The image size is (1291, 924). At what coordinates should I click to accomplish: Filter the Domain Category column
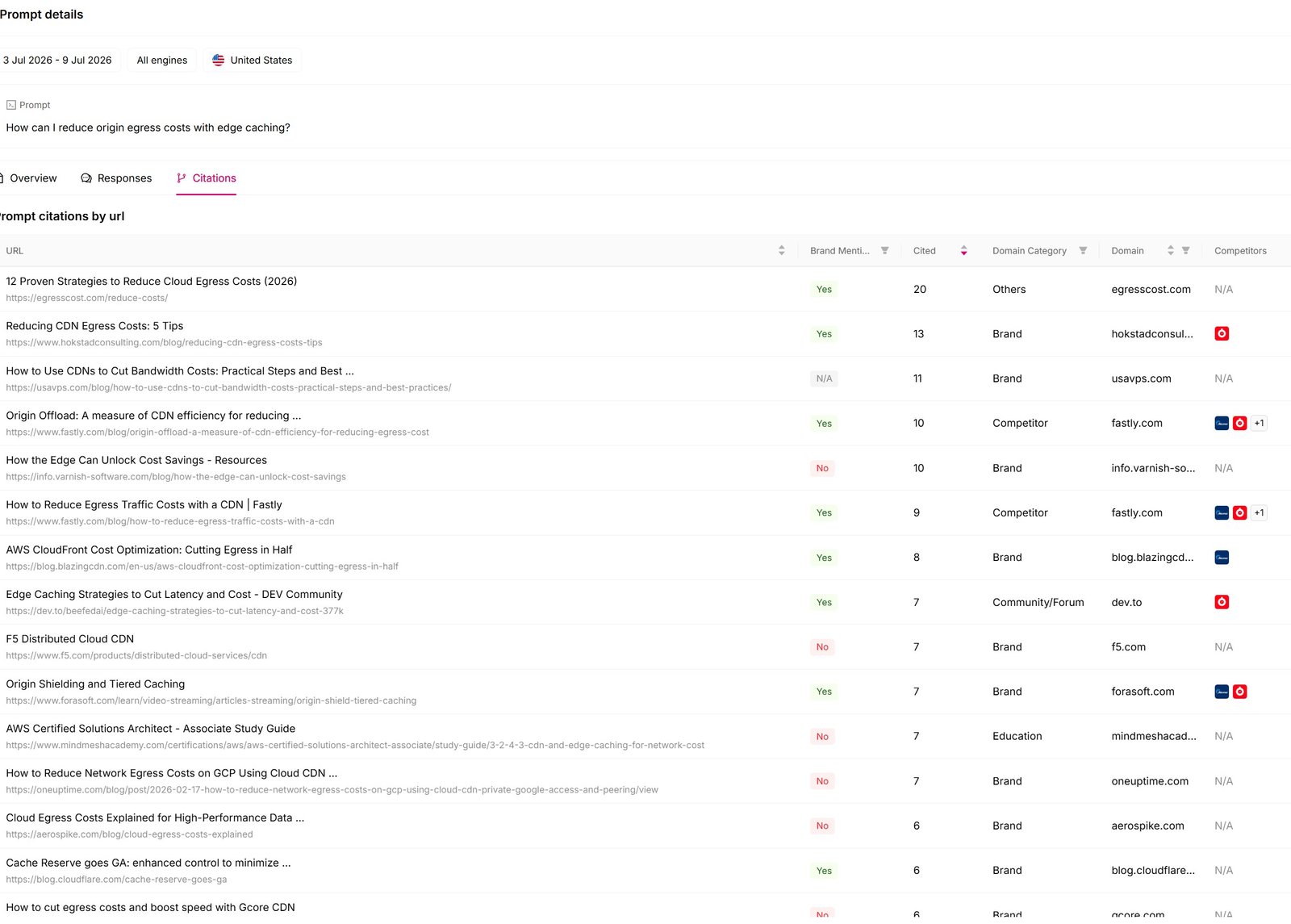pos(1083,251)
